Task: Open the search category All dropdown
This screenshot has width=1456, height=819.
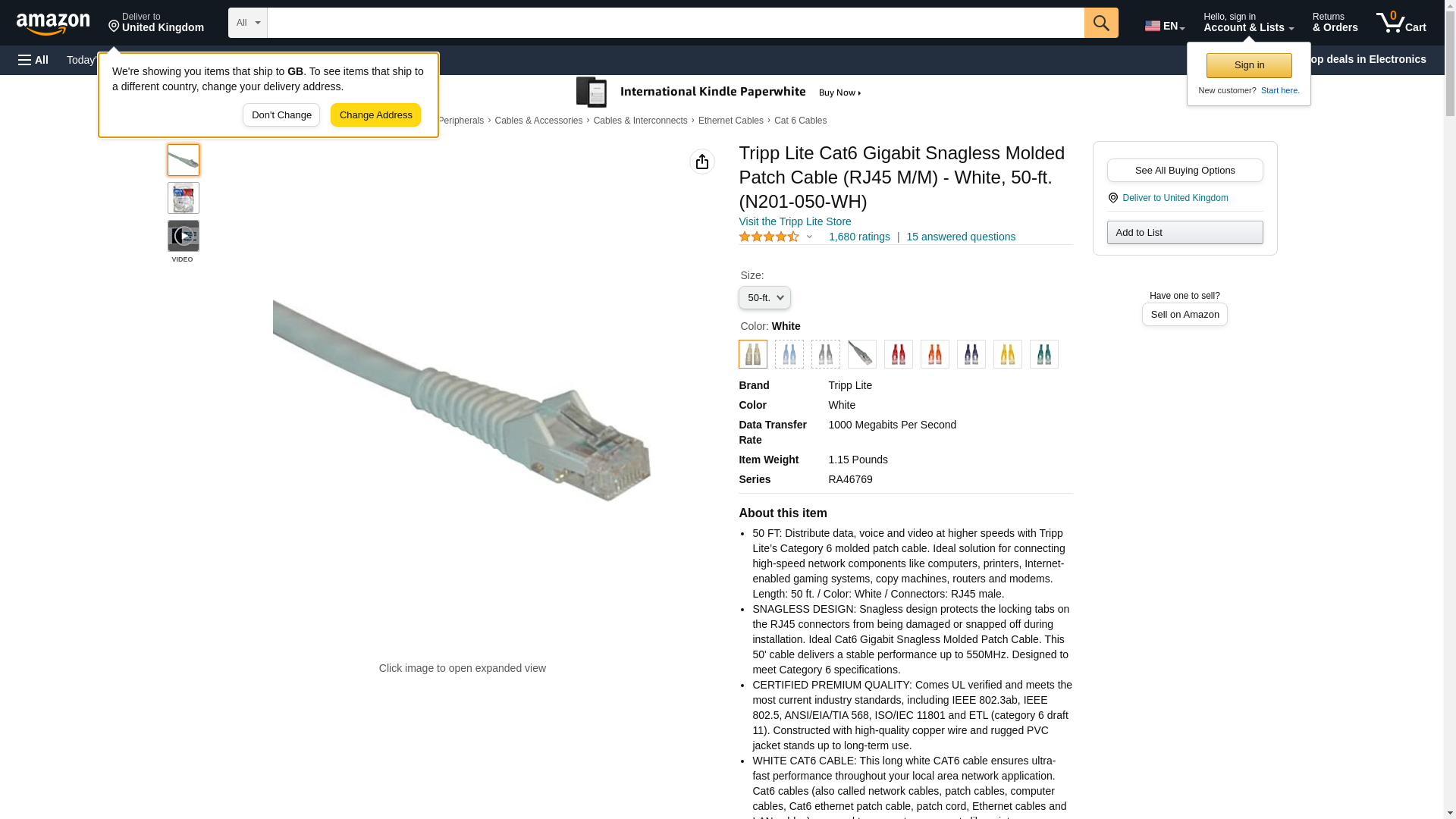Action: (248, 23)
